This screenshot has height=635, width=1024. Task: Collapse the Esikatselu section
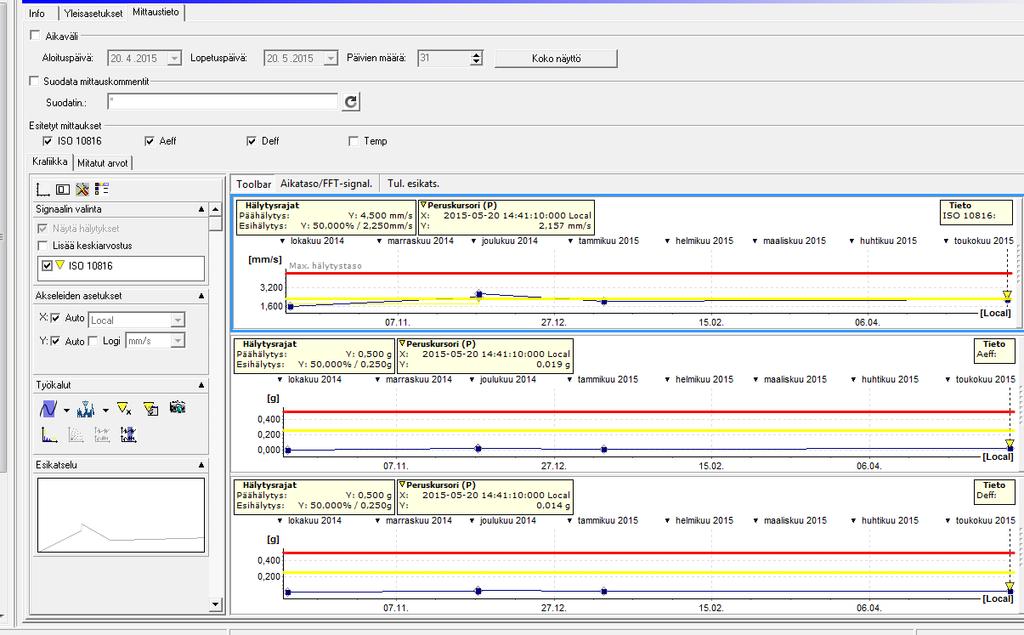[201, 465]
